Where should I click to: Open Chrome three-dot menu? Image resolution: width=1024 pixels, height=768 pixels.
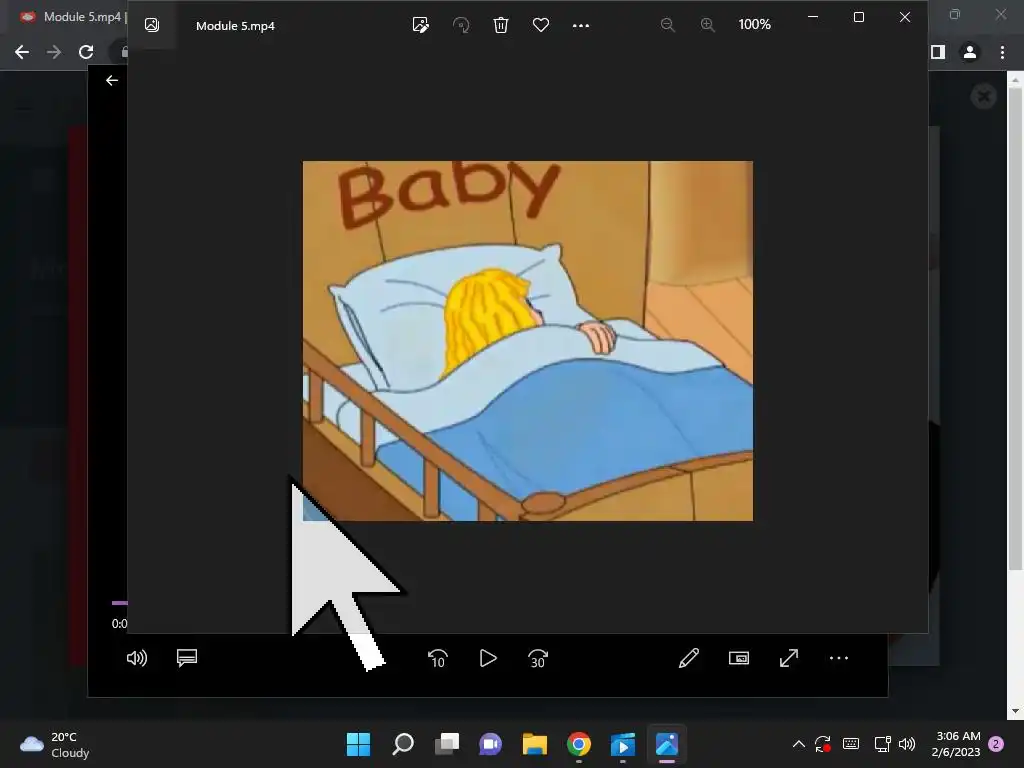coord(1002,52)
